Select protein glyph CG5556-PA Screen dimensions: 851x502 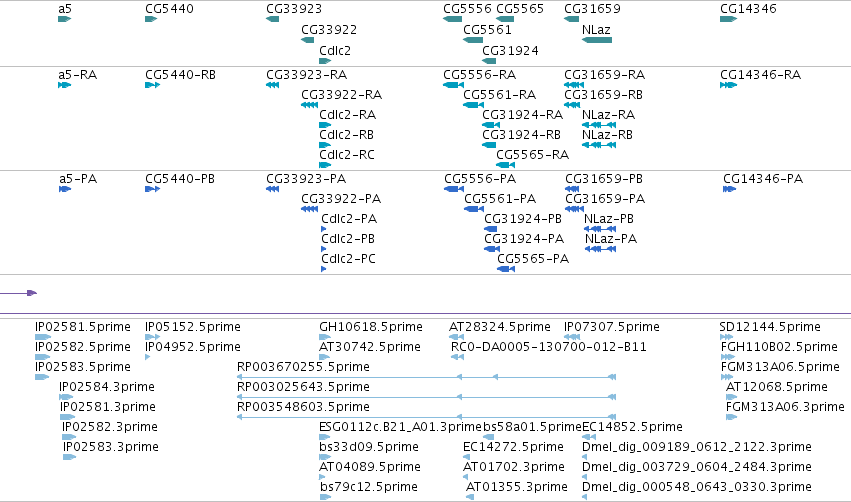pos(454,189)
